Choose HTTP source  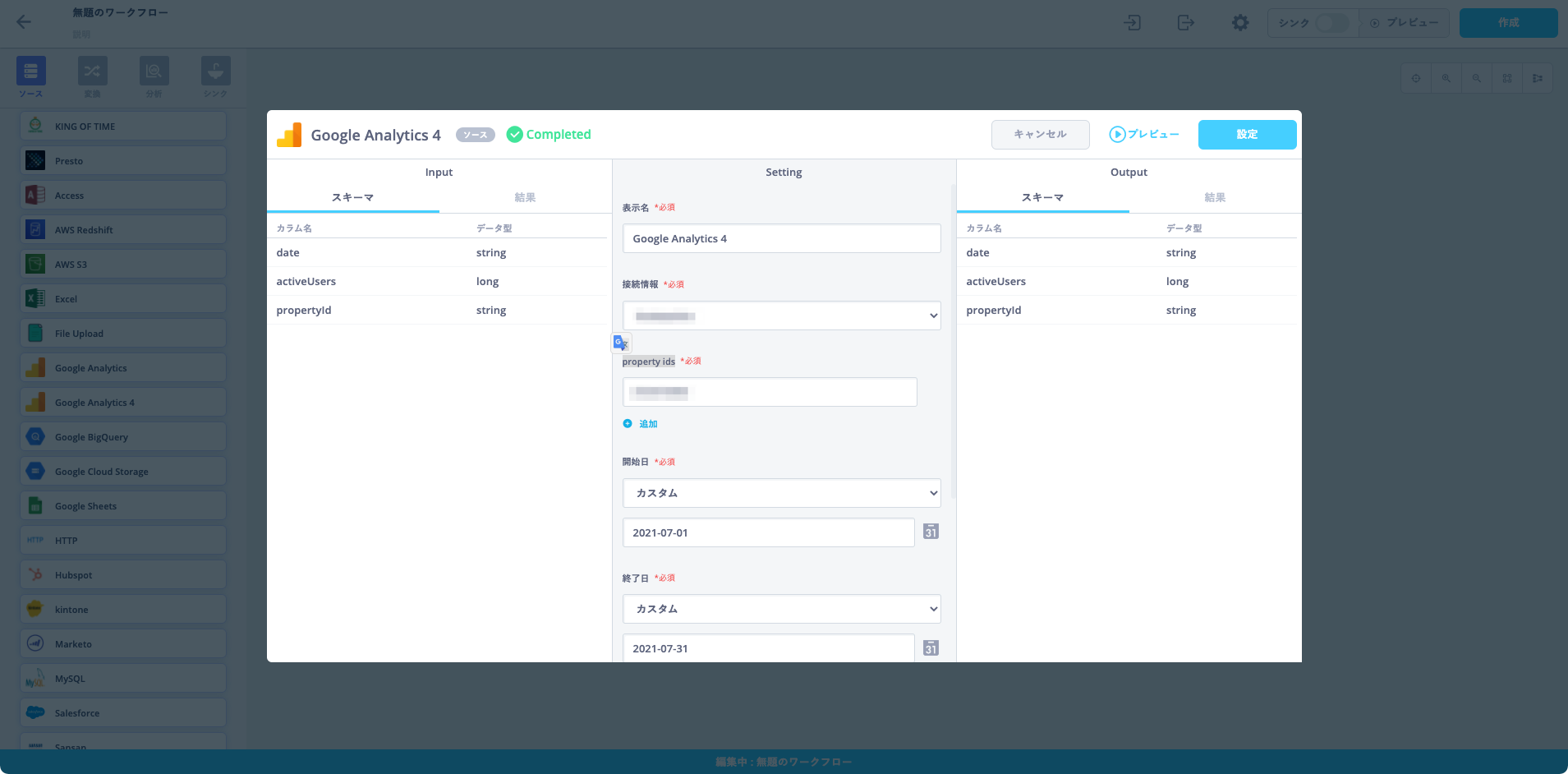pyautogui.click(x=123, y=540)
